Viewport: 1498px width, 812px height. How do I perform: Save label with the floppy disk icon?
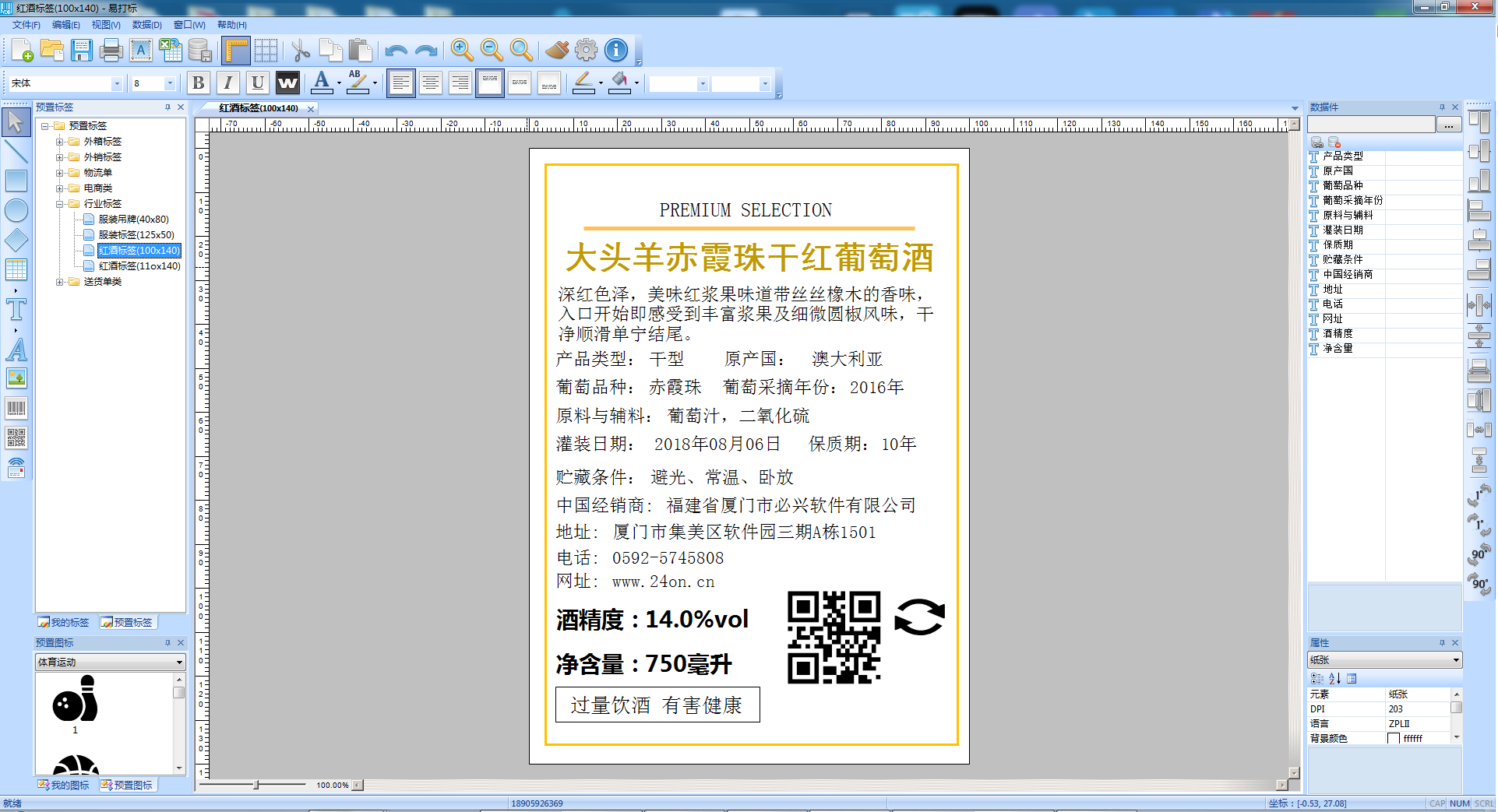pos(81,51)
